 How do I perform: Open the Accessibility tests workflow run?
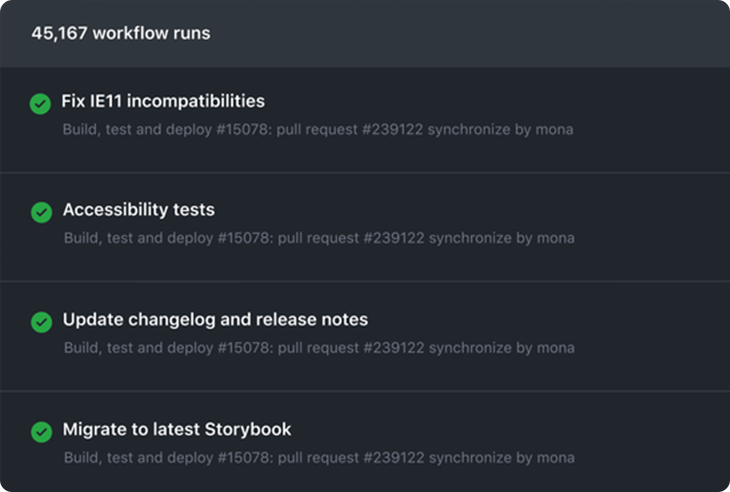[139, 210]
